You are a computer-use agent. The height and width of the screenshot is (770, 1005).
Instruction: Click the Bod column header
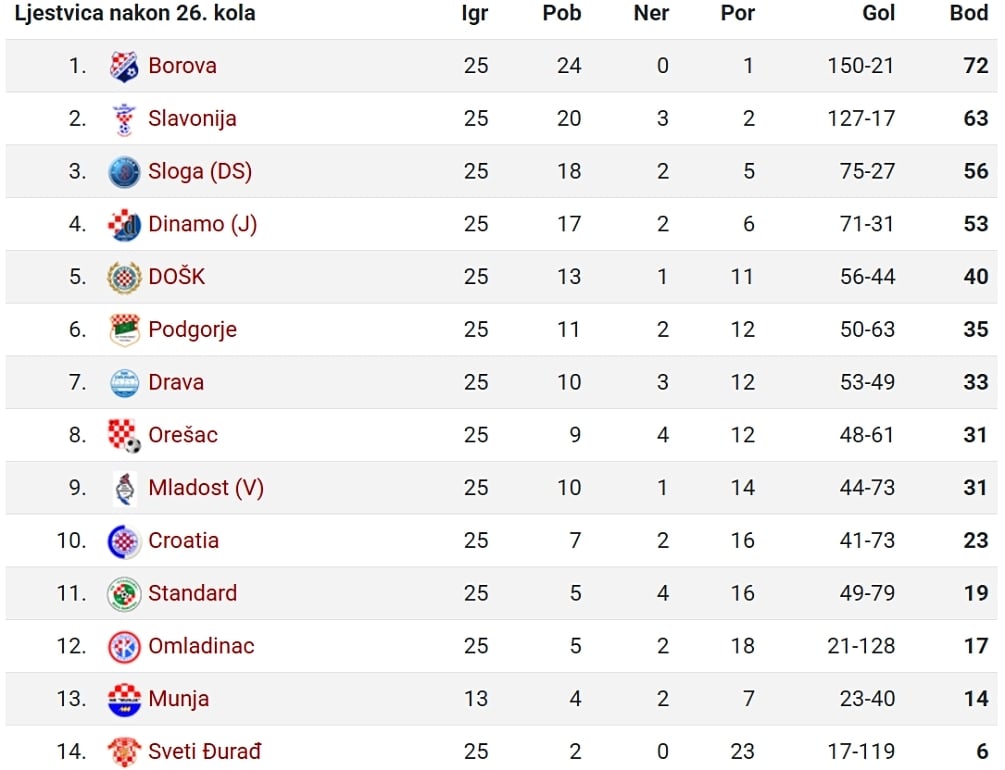968,13
